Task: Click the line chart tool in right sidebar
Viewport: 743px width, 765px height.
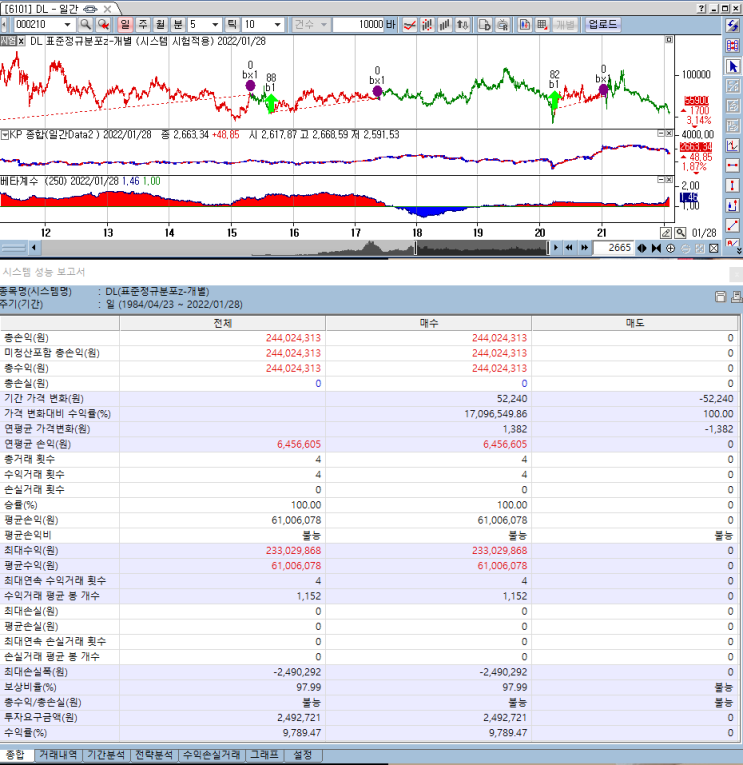Action: [x=732, y=145]
